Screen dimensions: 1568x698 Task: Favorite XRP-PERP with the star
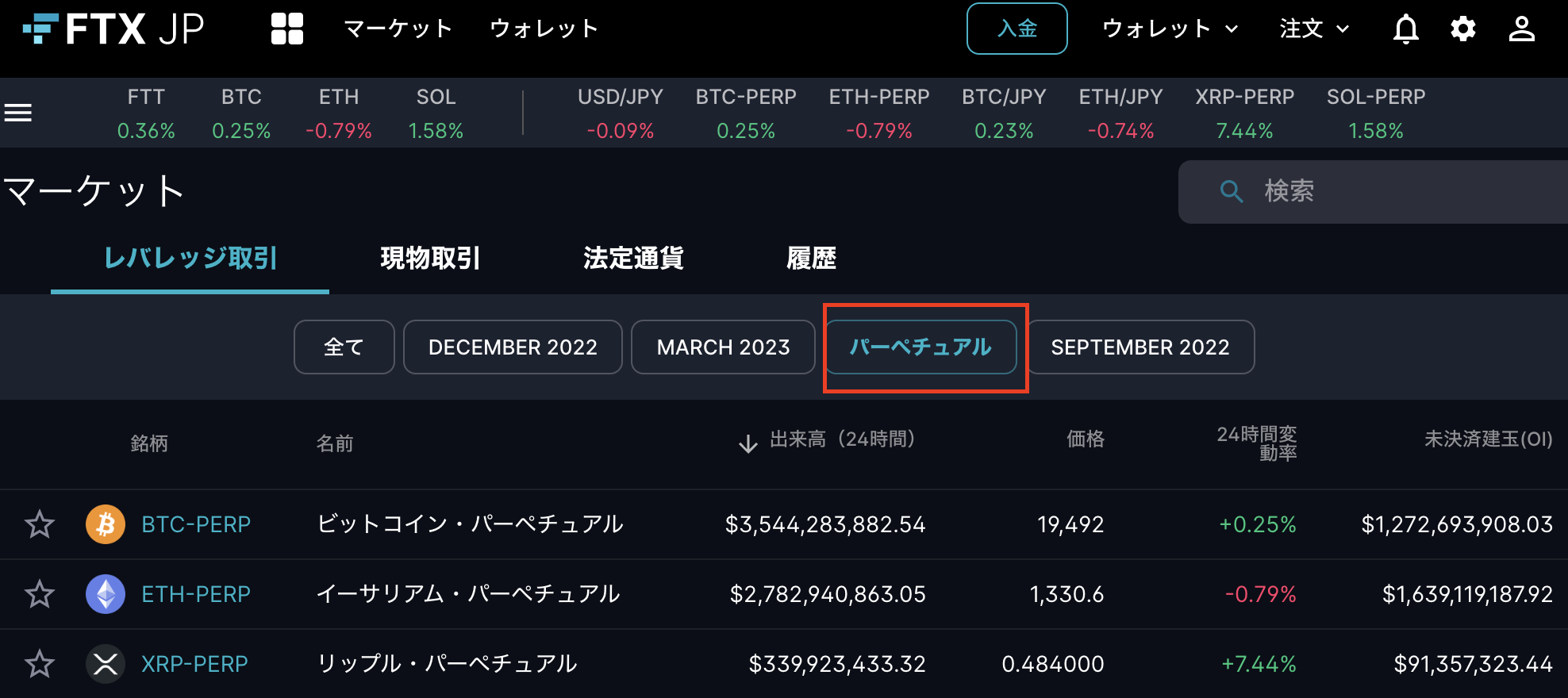[x=40, y=664]
